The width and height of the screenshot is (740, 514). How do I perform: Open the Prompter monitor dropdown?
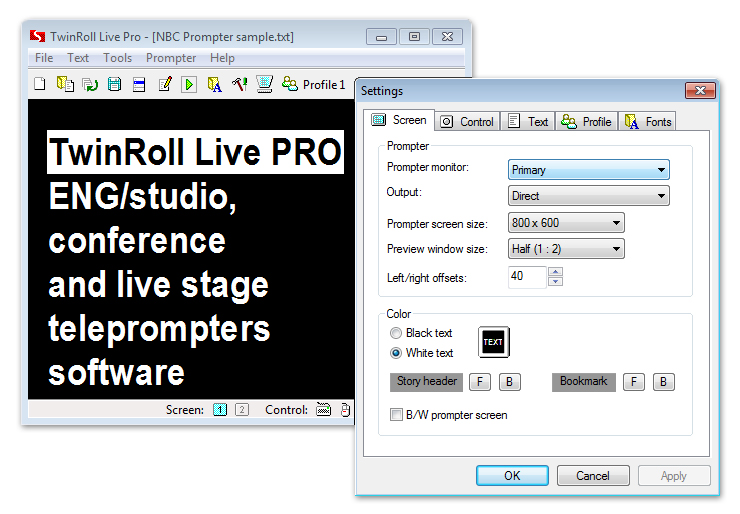click(588, 170)
